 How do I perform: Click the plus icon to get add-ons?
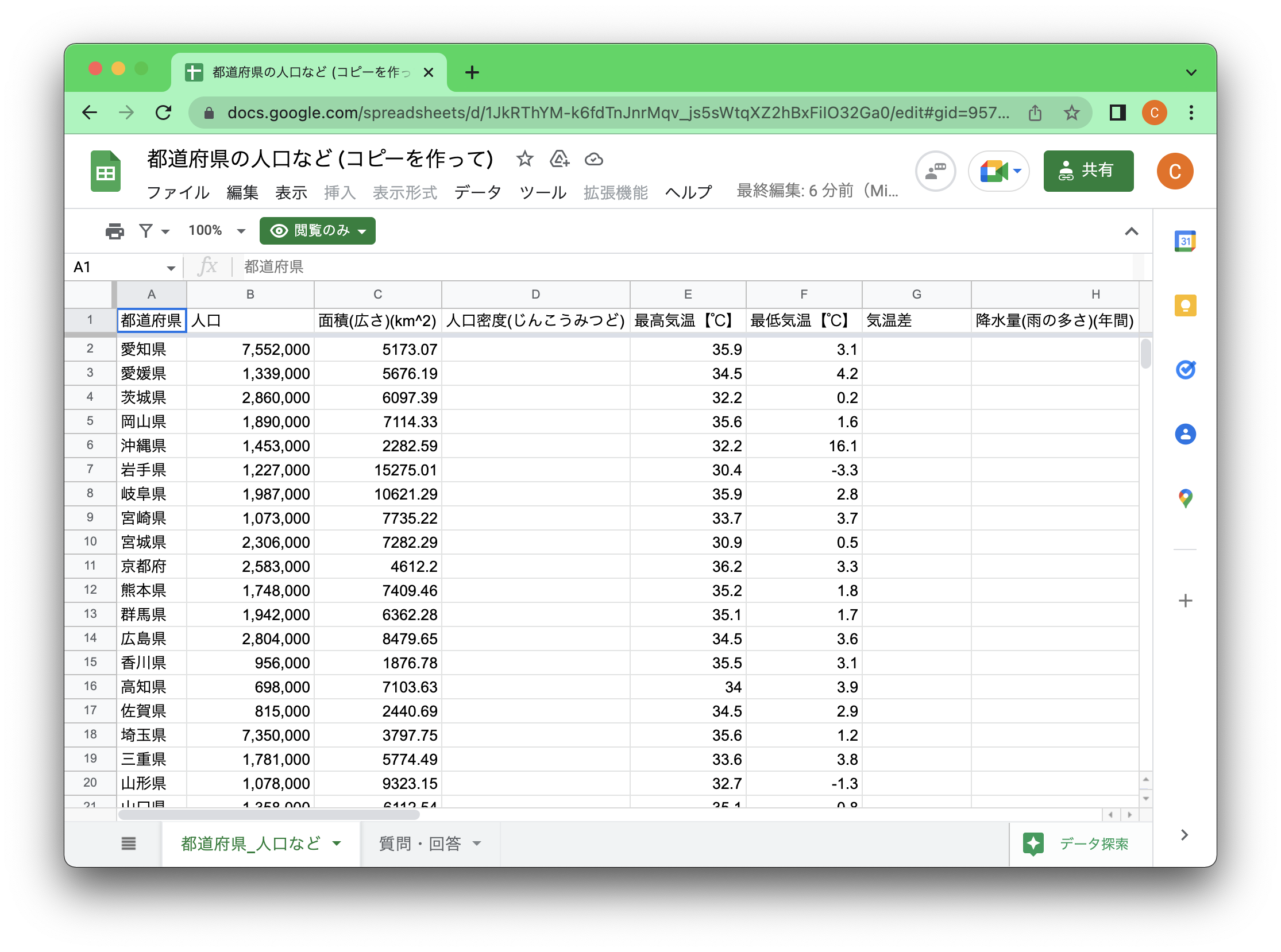pos(1184,601)
